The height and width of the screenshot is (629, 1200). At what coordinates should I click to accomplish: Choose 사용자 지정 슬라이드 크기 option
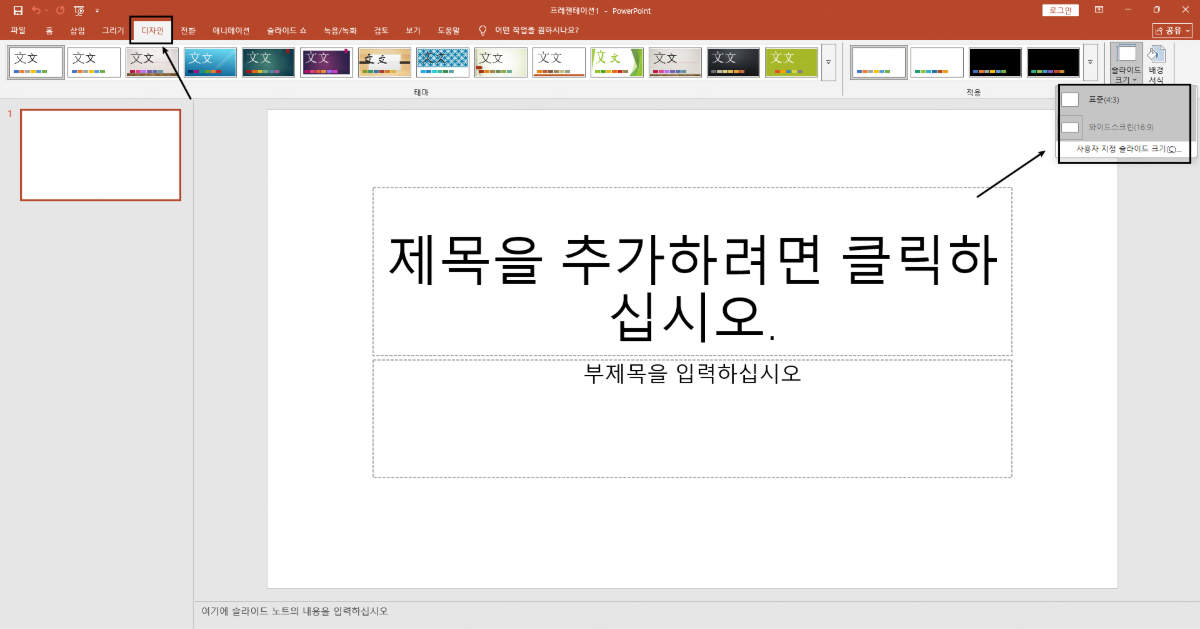click(1123, 146)
